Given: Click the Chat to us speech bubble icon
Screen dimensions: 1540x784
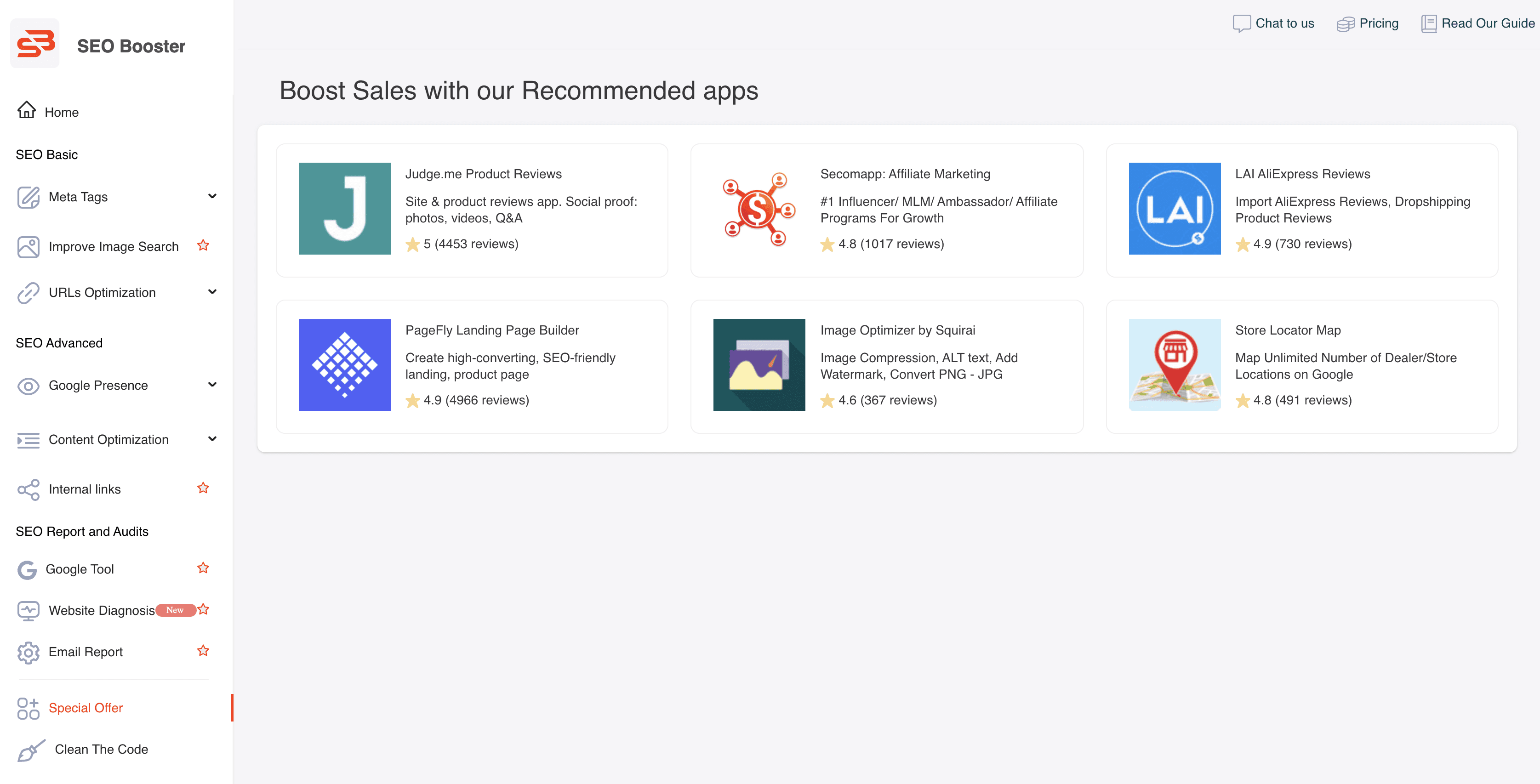Looking at the screenshot, I should 1241,23.
